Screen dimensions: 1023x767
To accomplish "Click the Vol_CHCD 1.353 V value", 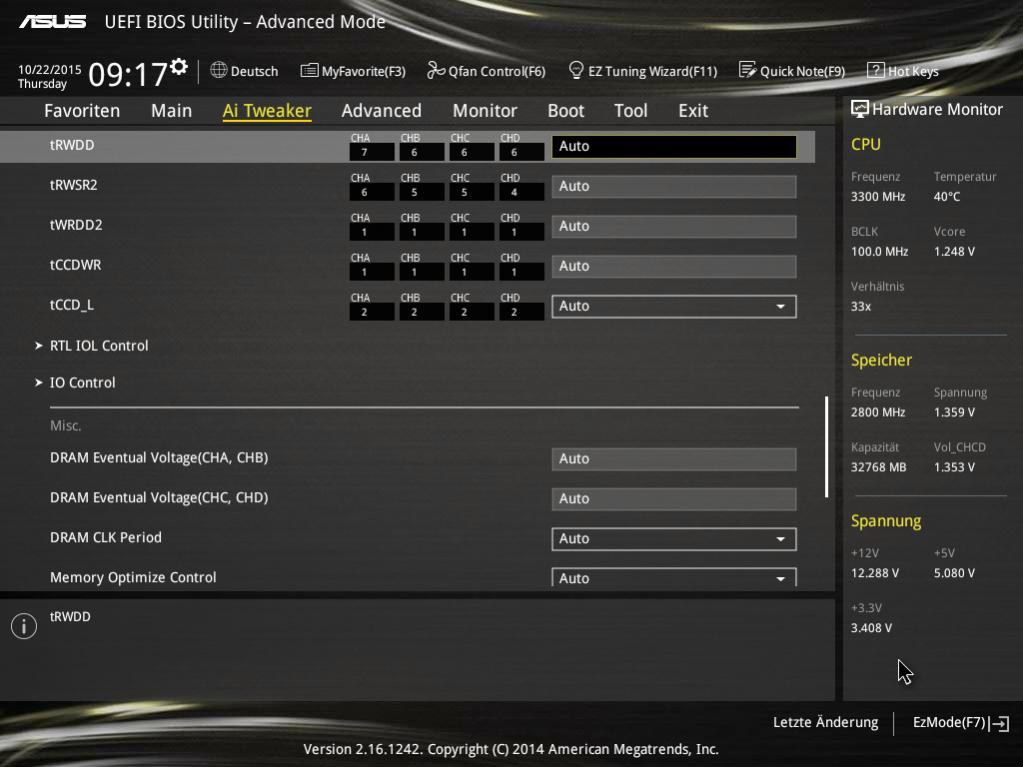I will coord(954,468).
